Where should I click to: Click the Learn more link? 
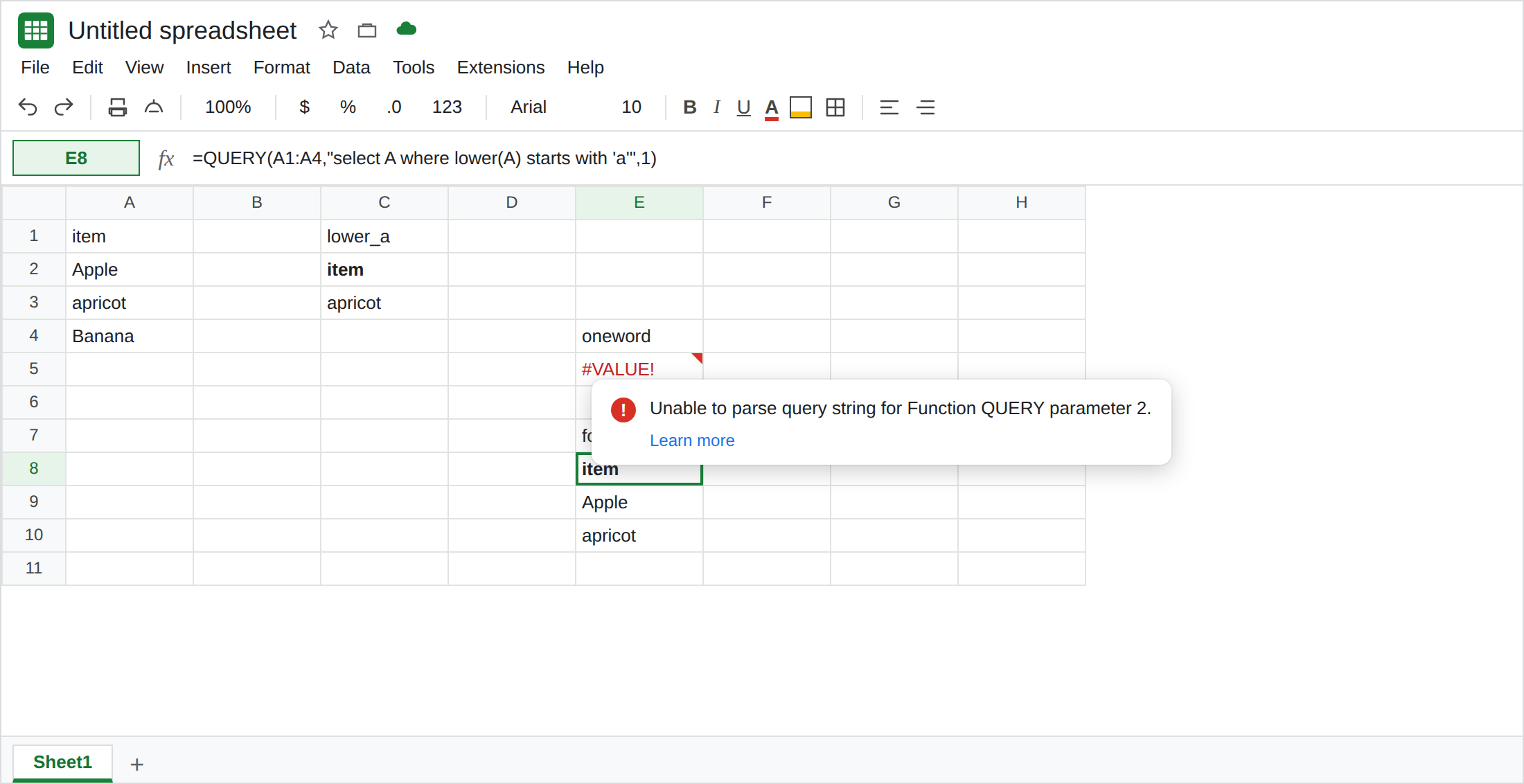point(692,440)
